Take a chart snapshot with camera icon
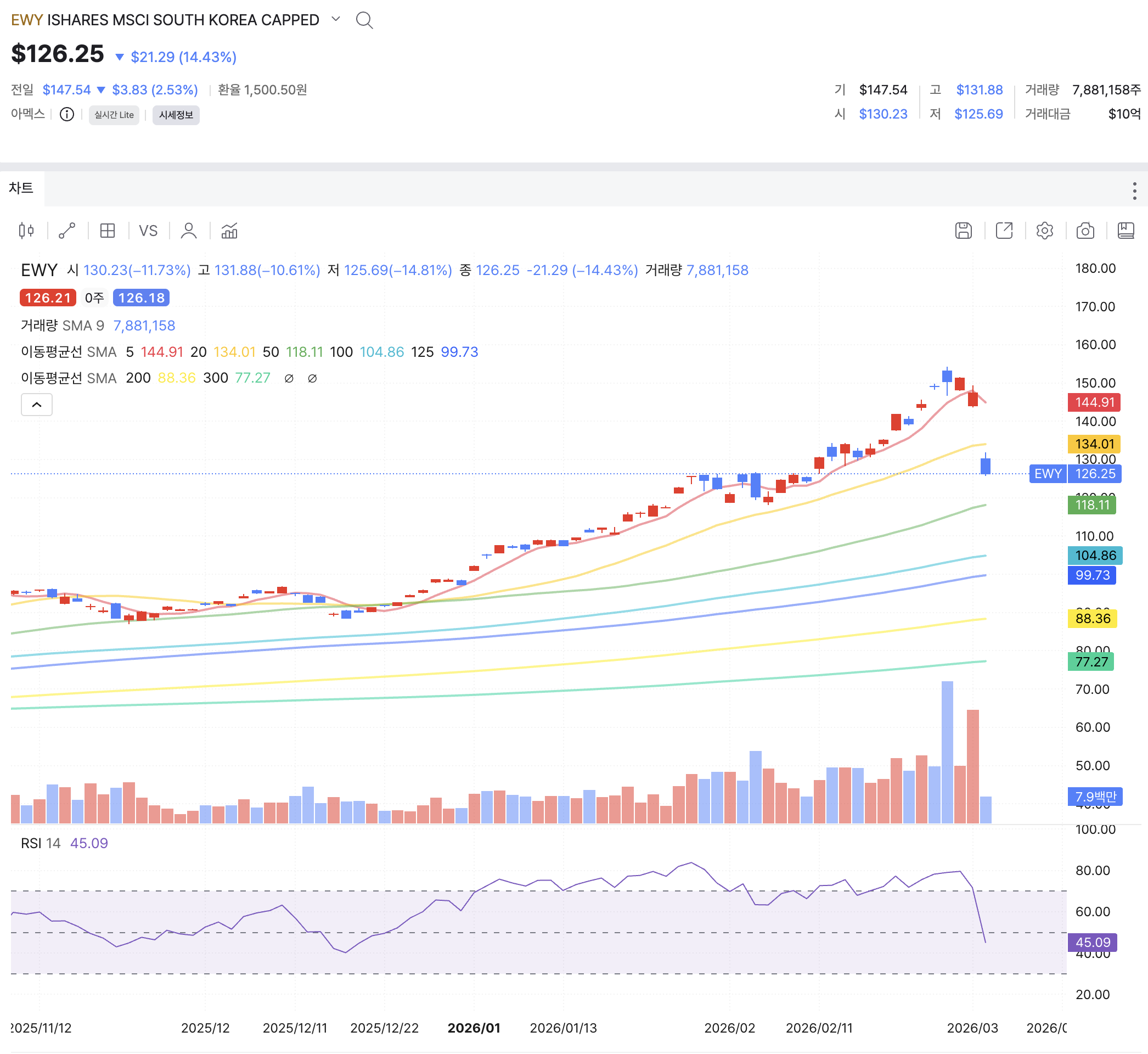1148x1054 pixels. [1085, 231]
